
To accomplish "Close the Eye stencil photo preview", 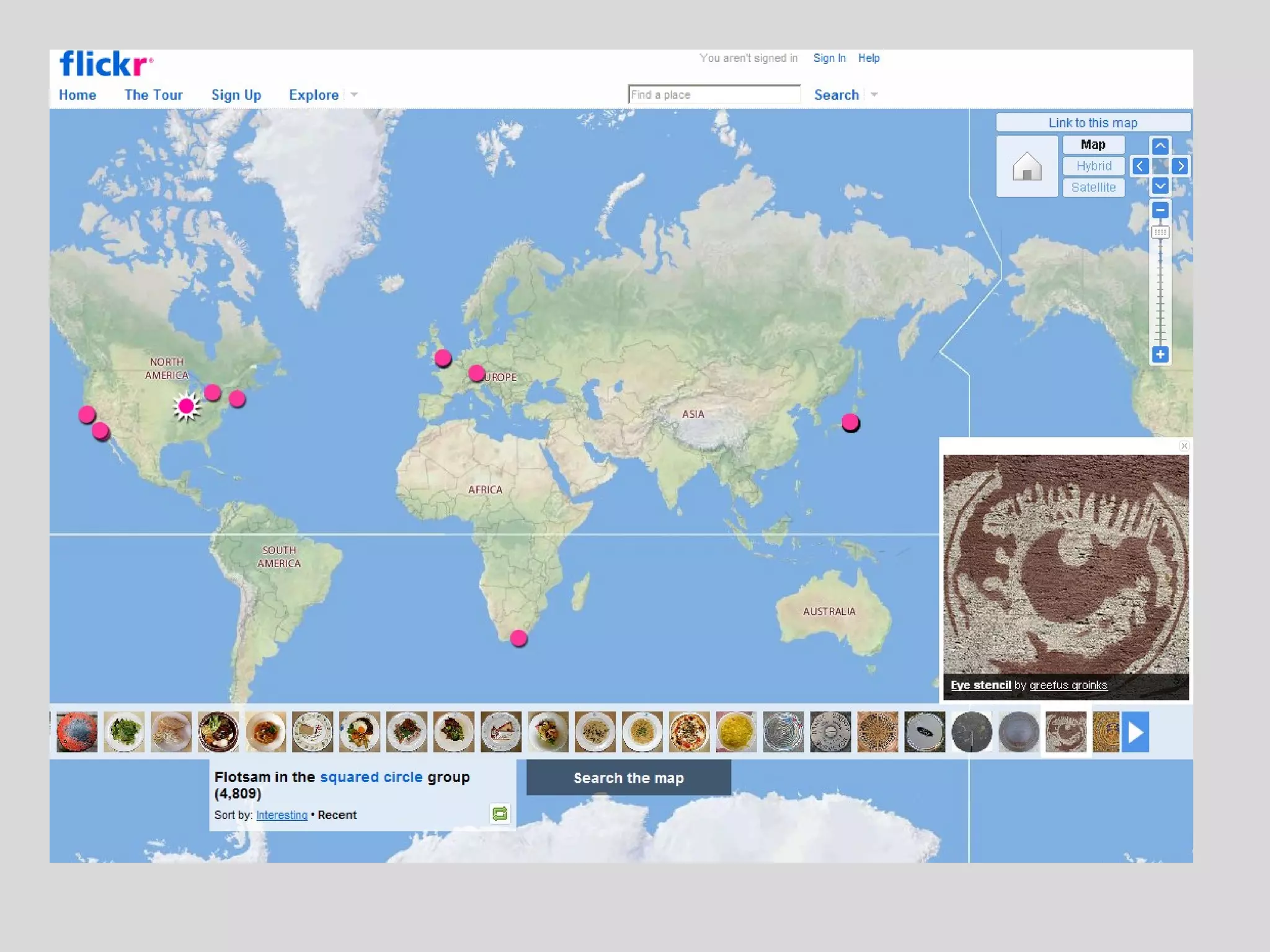I will [1184, 446].
